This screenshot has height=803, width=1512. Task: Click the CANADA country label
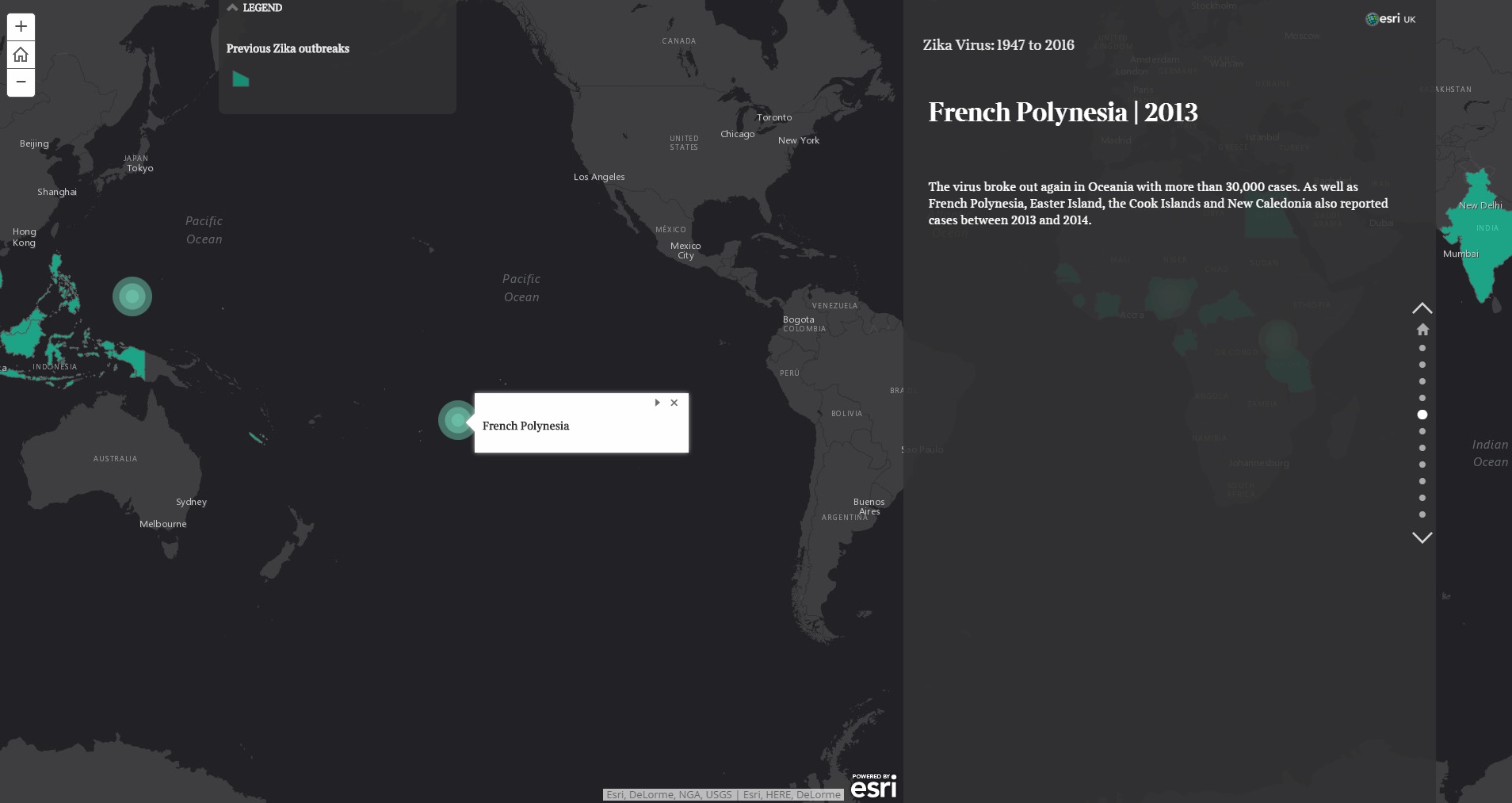pos(679,41)
